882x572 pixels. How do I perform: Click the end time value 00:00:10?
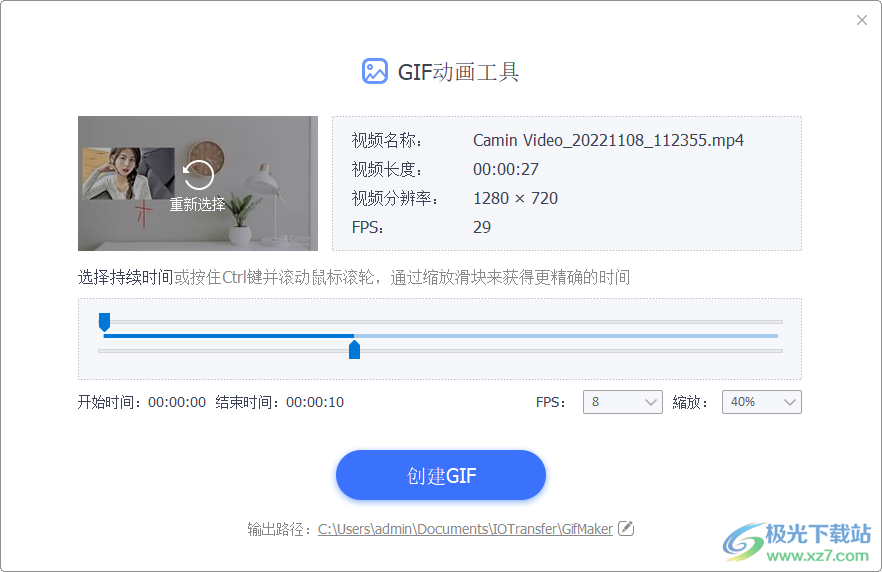click(314, 402)
